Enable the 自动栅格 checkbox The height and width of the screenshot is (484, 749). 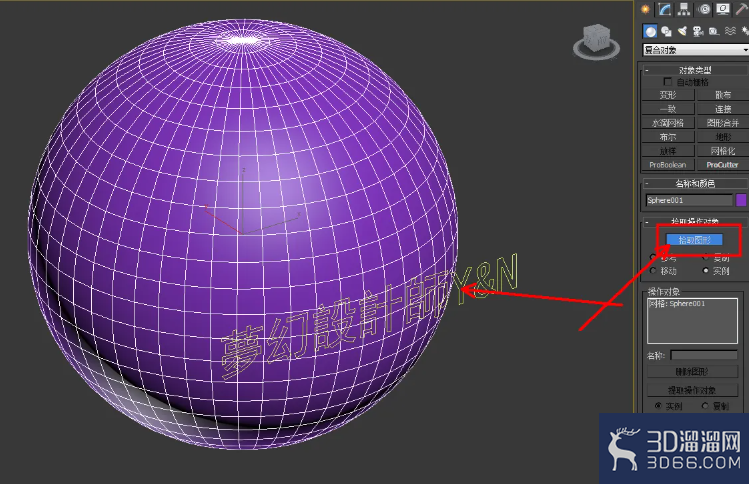coord(668,82)
